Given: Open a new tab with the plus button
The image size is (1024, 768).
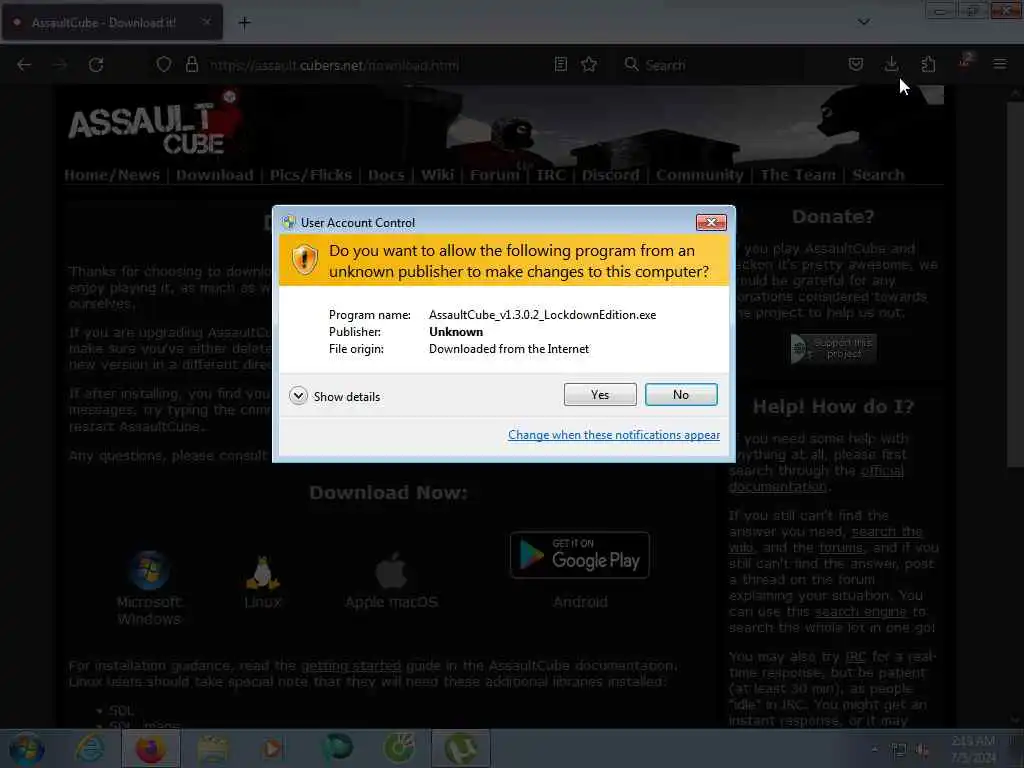Looking at the screenshot, I should [x=244, y=23].
